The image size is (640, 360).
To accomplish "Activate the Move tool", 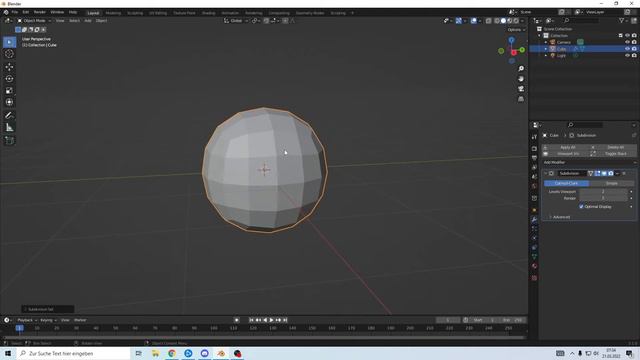I will 9,67.
